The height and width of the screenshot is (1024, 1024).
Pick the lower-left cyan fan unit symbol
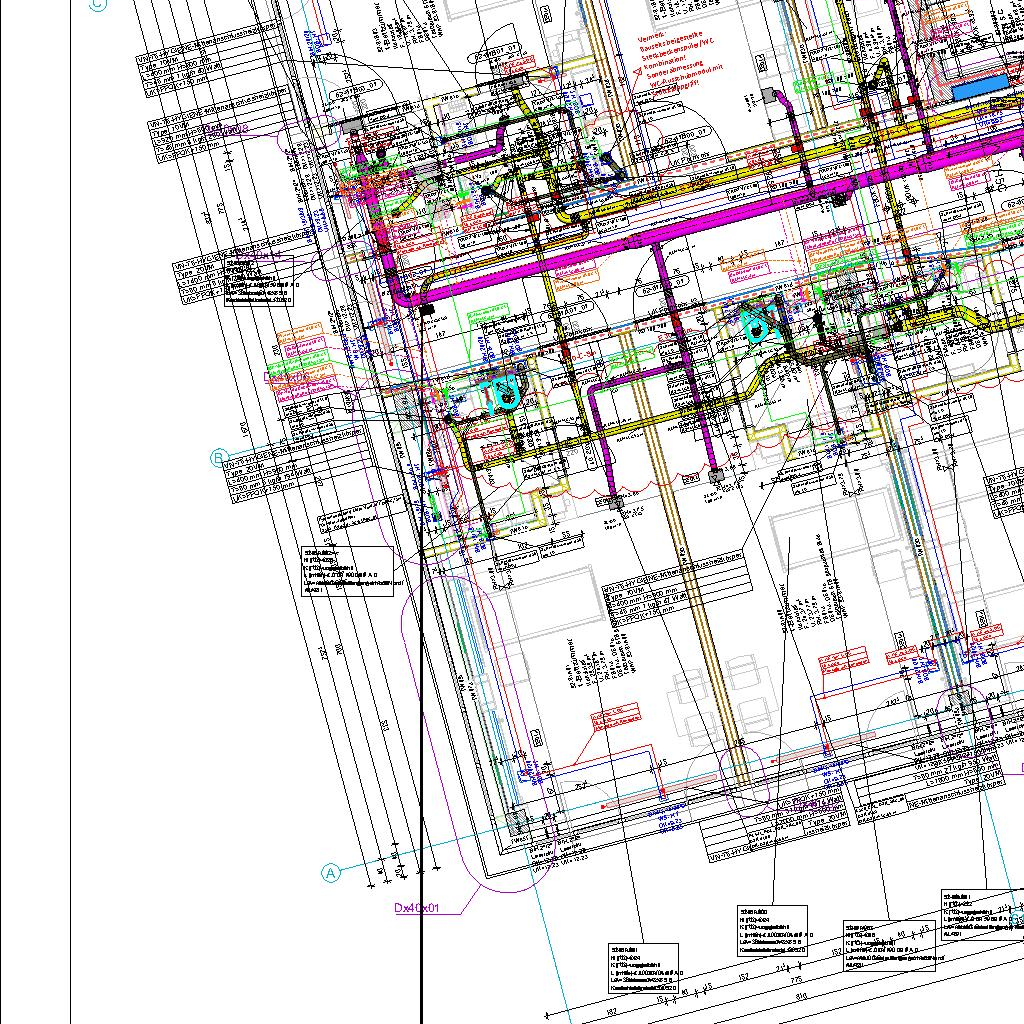coord(503,390)
